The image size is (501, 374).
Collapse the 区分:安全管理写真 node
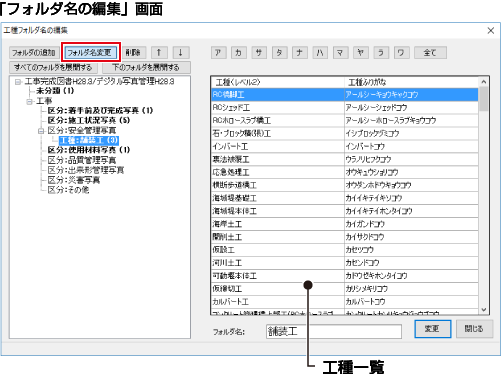41,131
